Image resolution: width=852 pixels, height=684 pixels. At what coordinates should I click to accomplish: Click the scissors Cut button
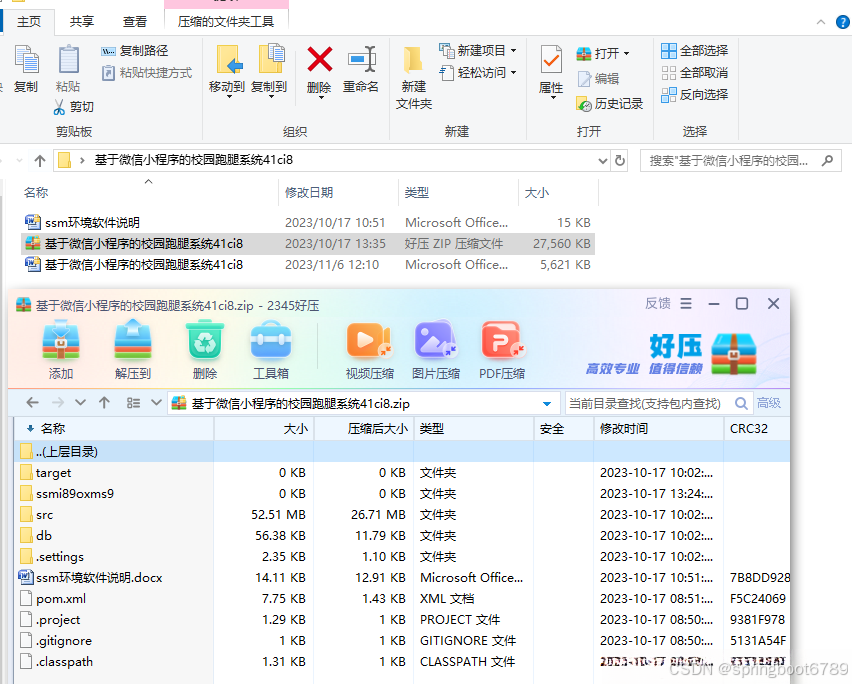(74, 106)
